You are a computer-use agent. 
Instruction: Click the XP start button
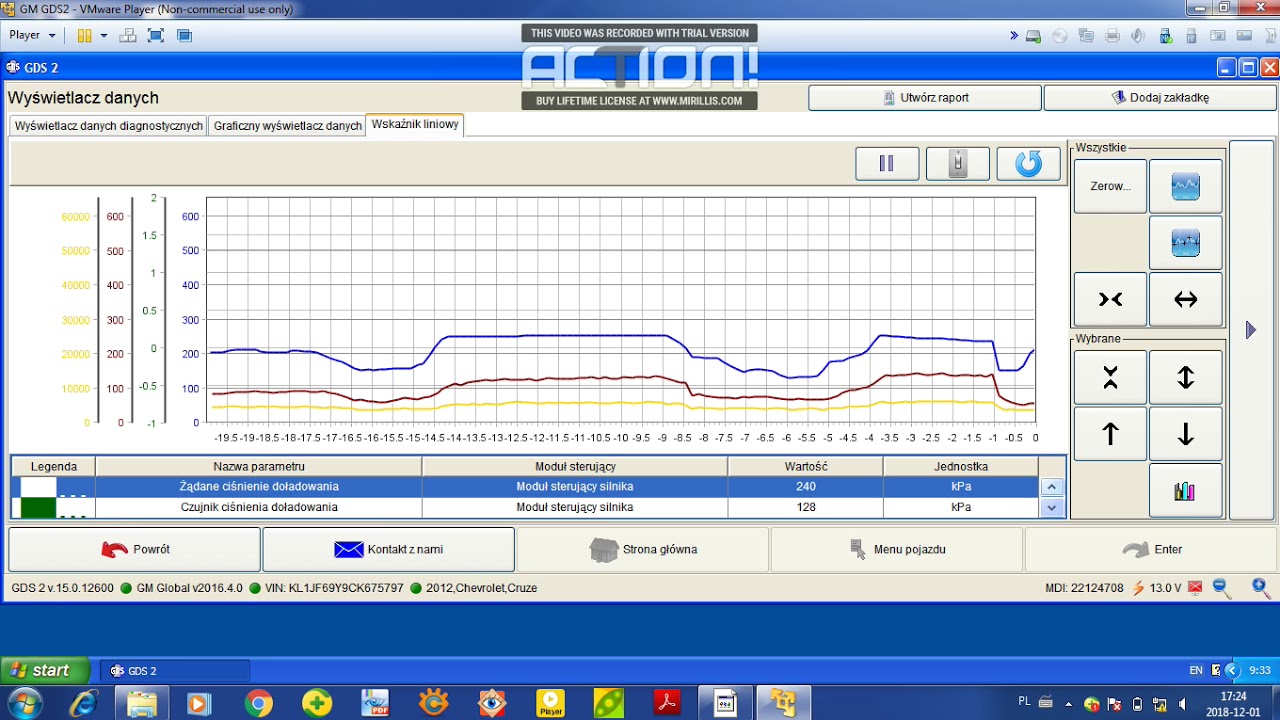click(45, 670)
